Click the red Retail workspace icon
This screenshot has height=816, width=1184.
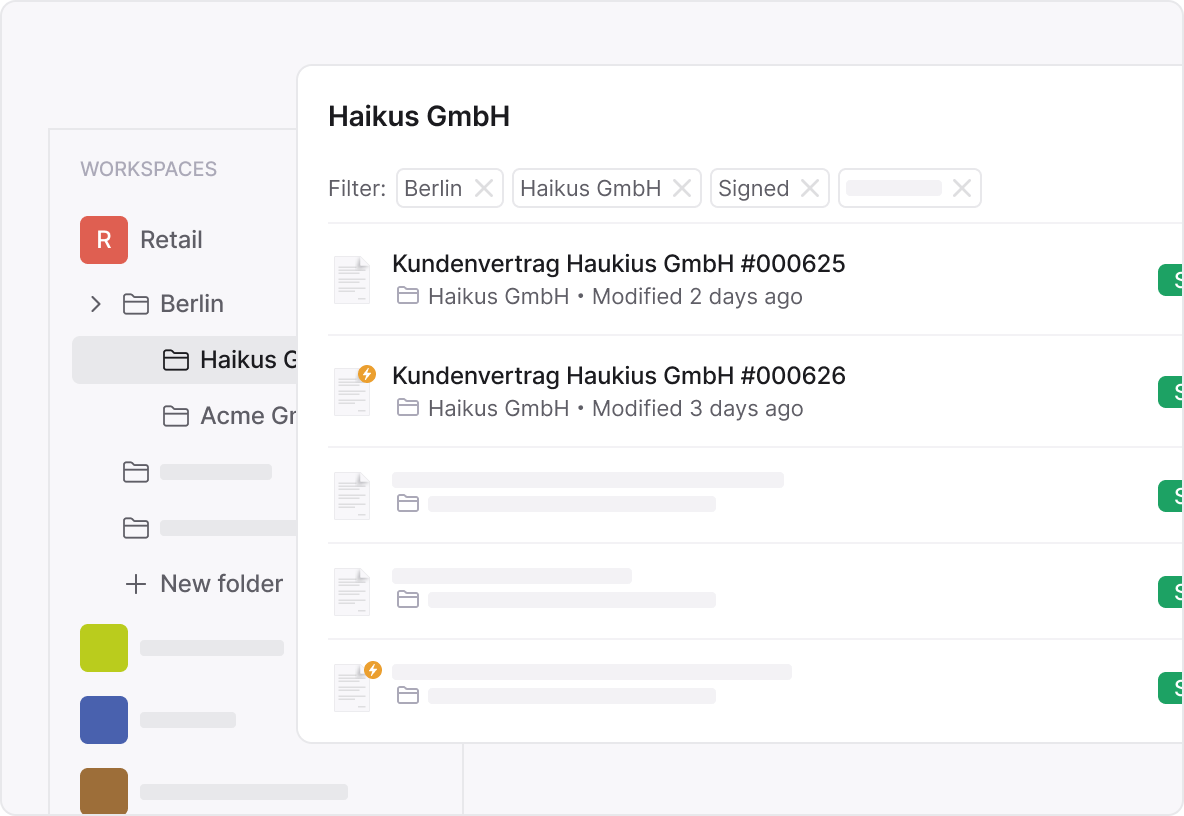[104, 240]
